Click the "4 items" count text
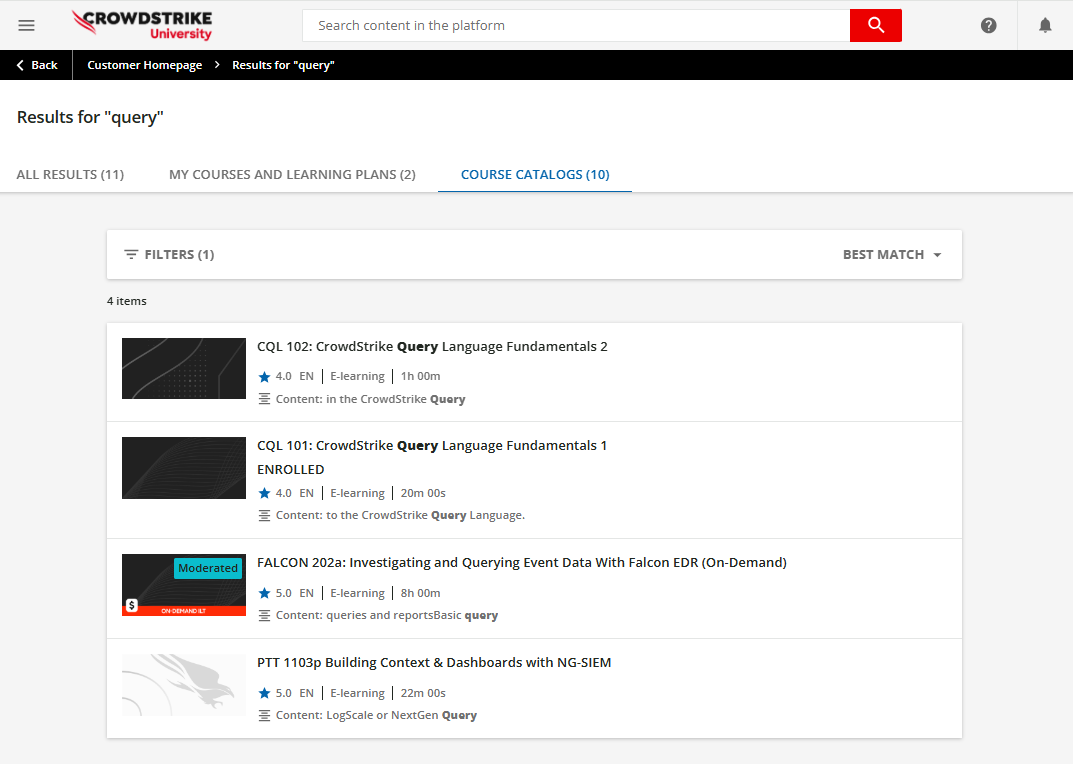The height and width of the screenshot is (764, 1073). pos(127,301)
